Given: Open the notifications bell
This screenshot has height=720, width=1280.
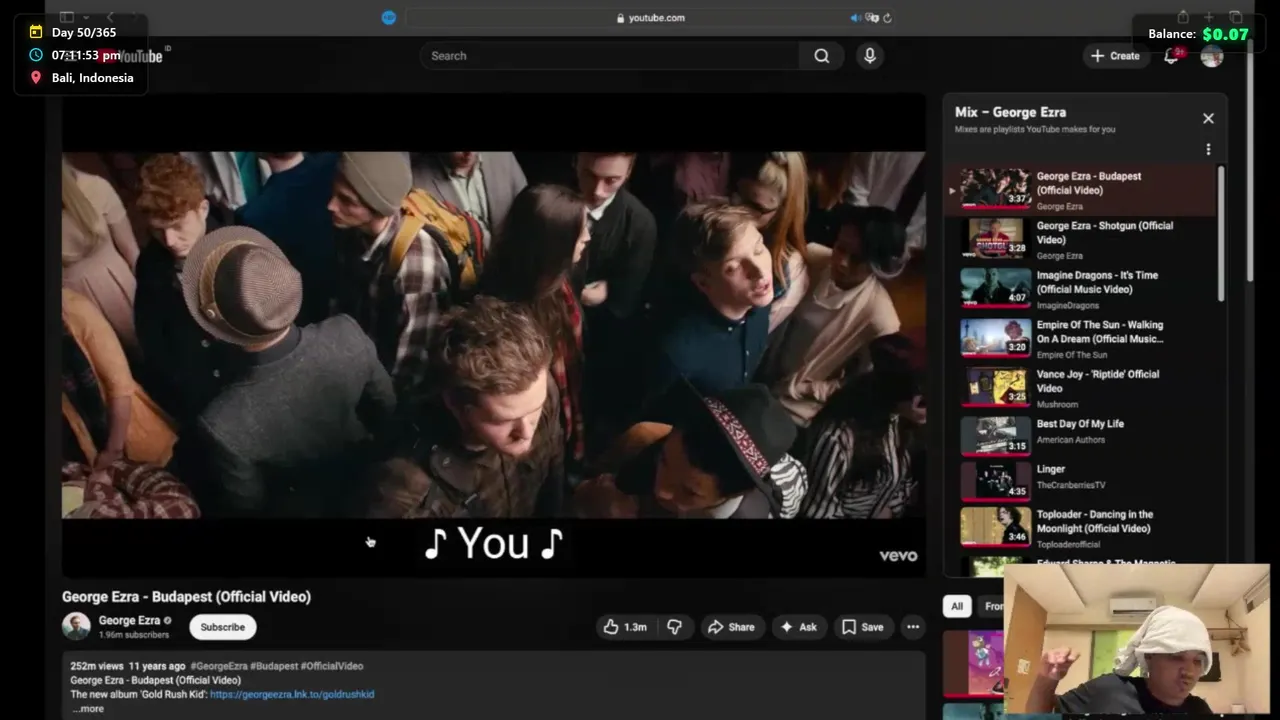Looking at the screenshot, I should coord(1171,56).
